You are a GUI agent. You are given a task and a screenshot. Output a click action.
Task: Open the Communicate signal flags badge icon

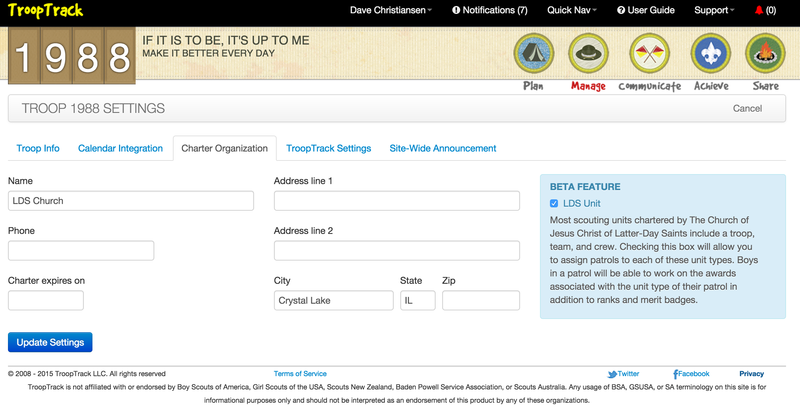[x=649, y=53]
